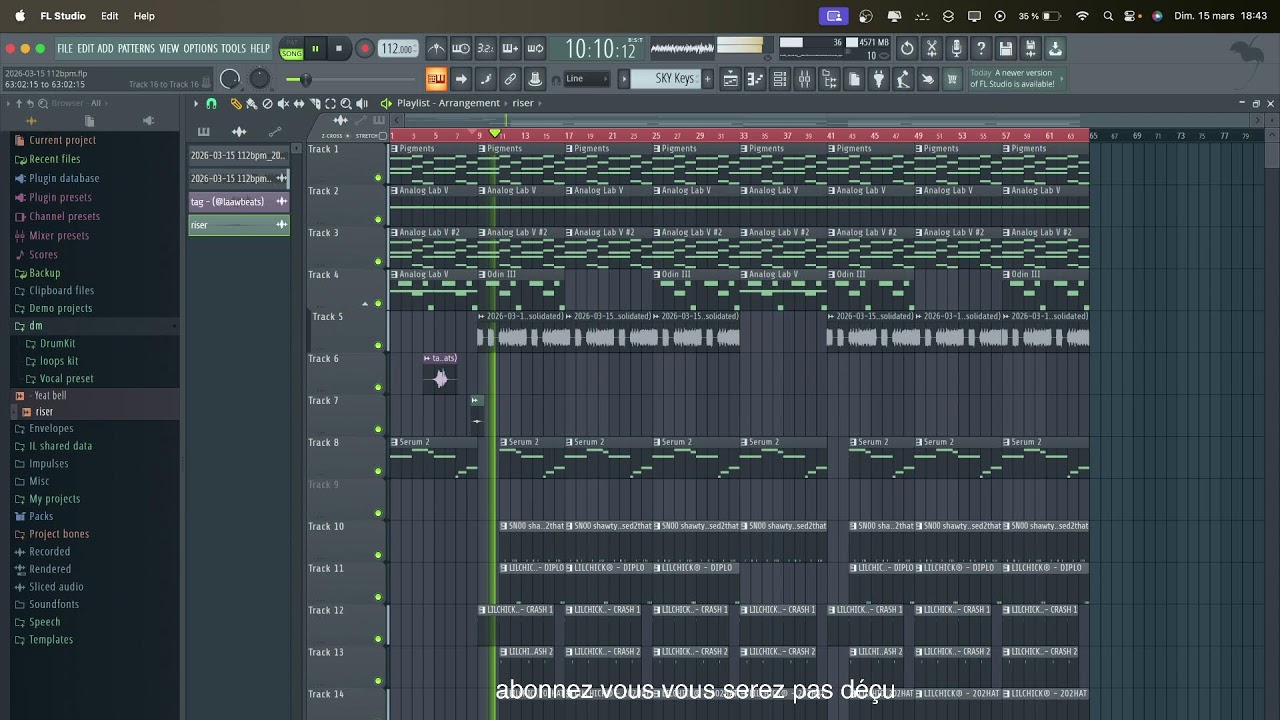Click the tempo 112.000 field
This screenshot has width=1280, height=720.
[397, 49]
